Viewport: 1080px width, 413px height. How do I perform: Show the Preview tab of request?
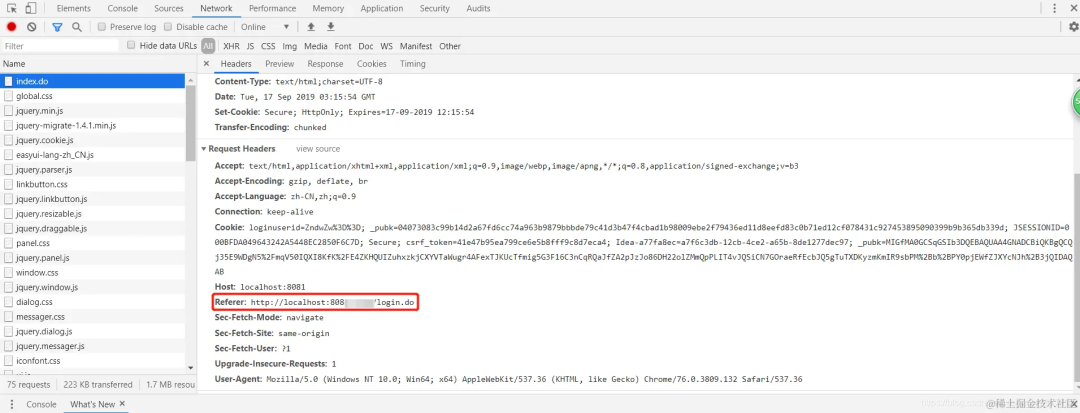click(280, 63)
